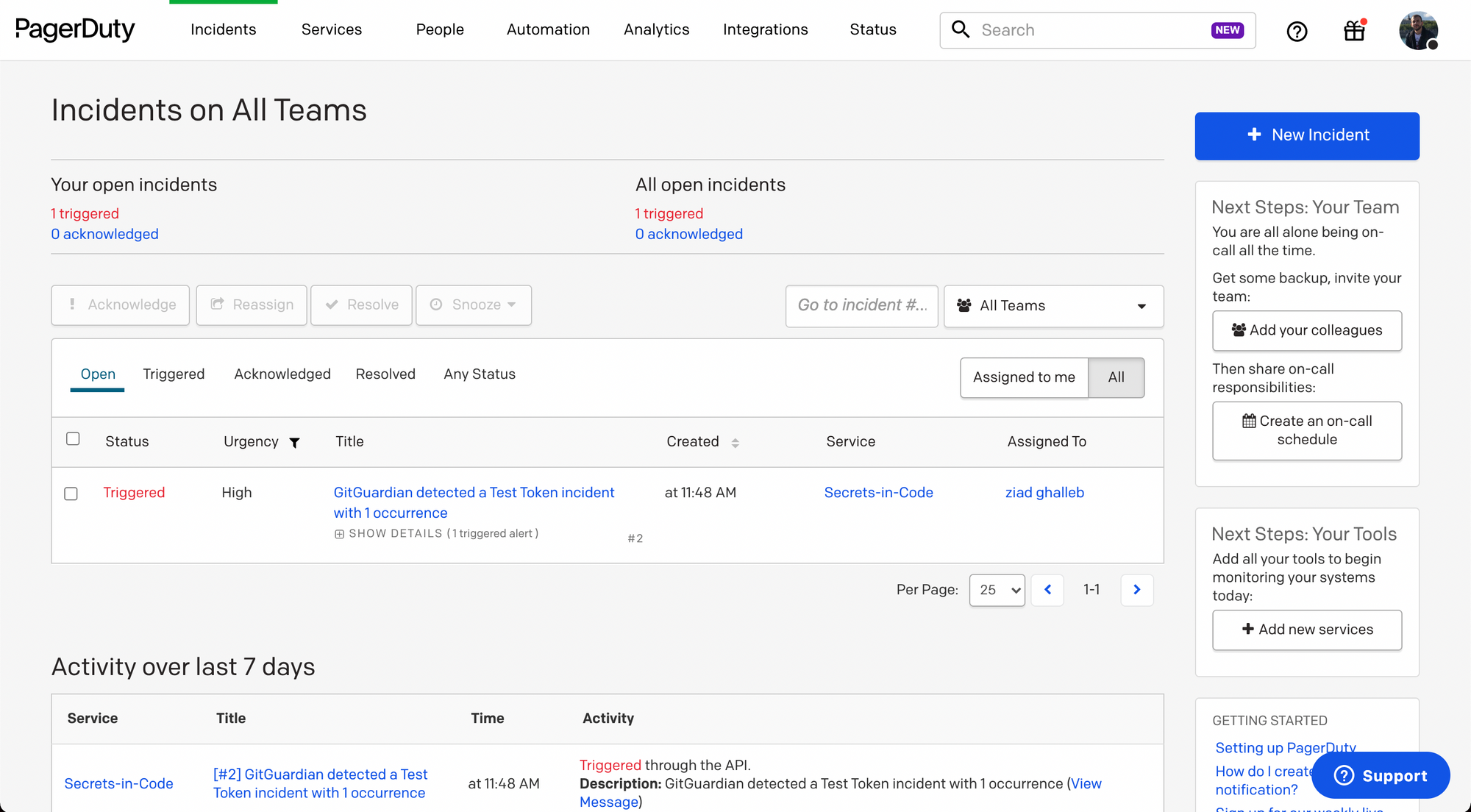Screen dimensions: 1471x812
Task: Click the Urgency filter funnel icon
Action: tap(294, 443)
